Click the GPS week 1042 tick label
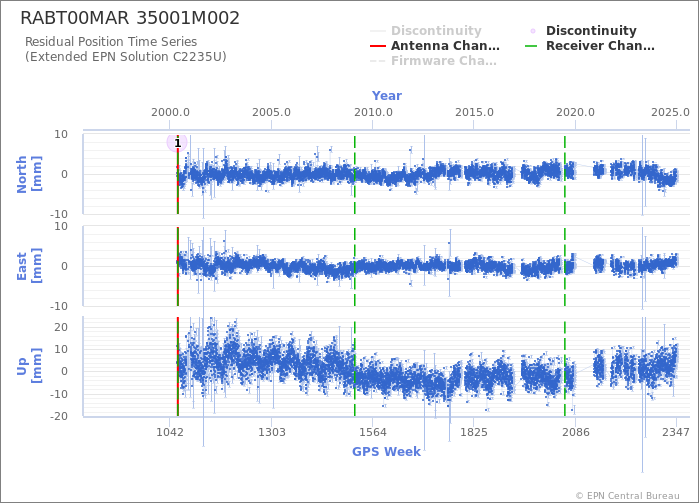The image size is (700, 504). coord(170,432)
